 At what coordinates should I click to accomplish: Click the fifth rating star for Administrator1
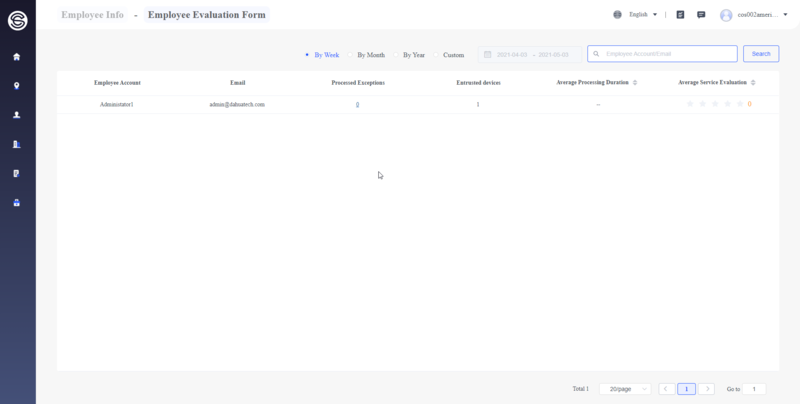[x=740, y=104]
